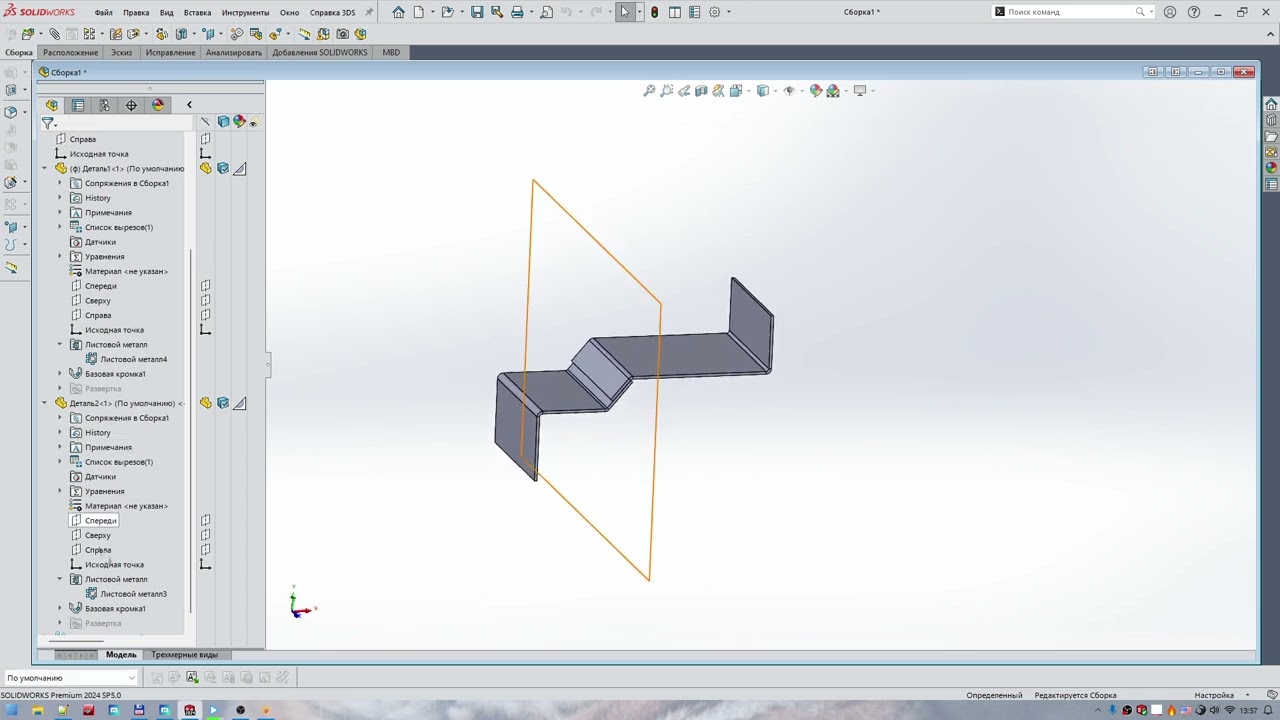Open Options via the gear icon
This screenshot has height=720, width=1280.
715,12
